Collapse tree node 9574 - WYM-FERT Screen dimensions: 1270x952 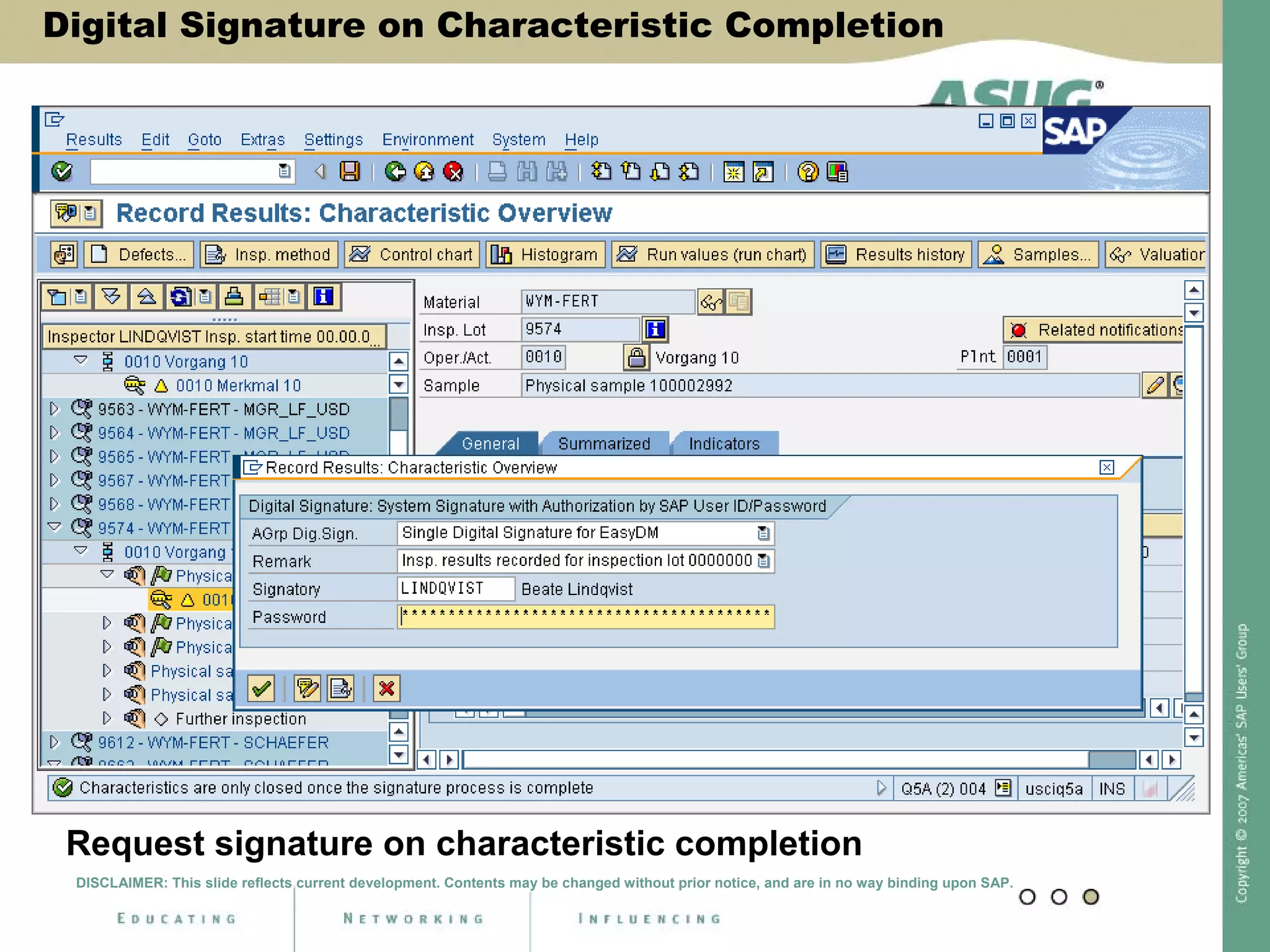click(x=55, y=527)
